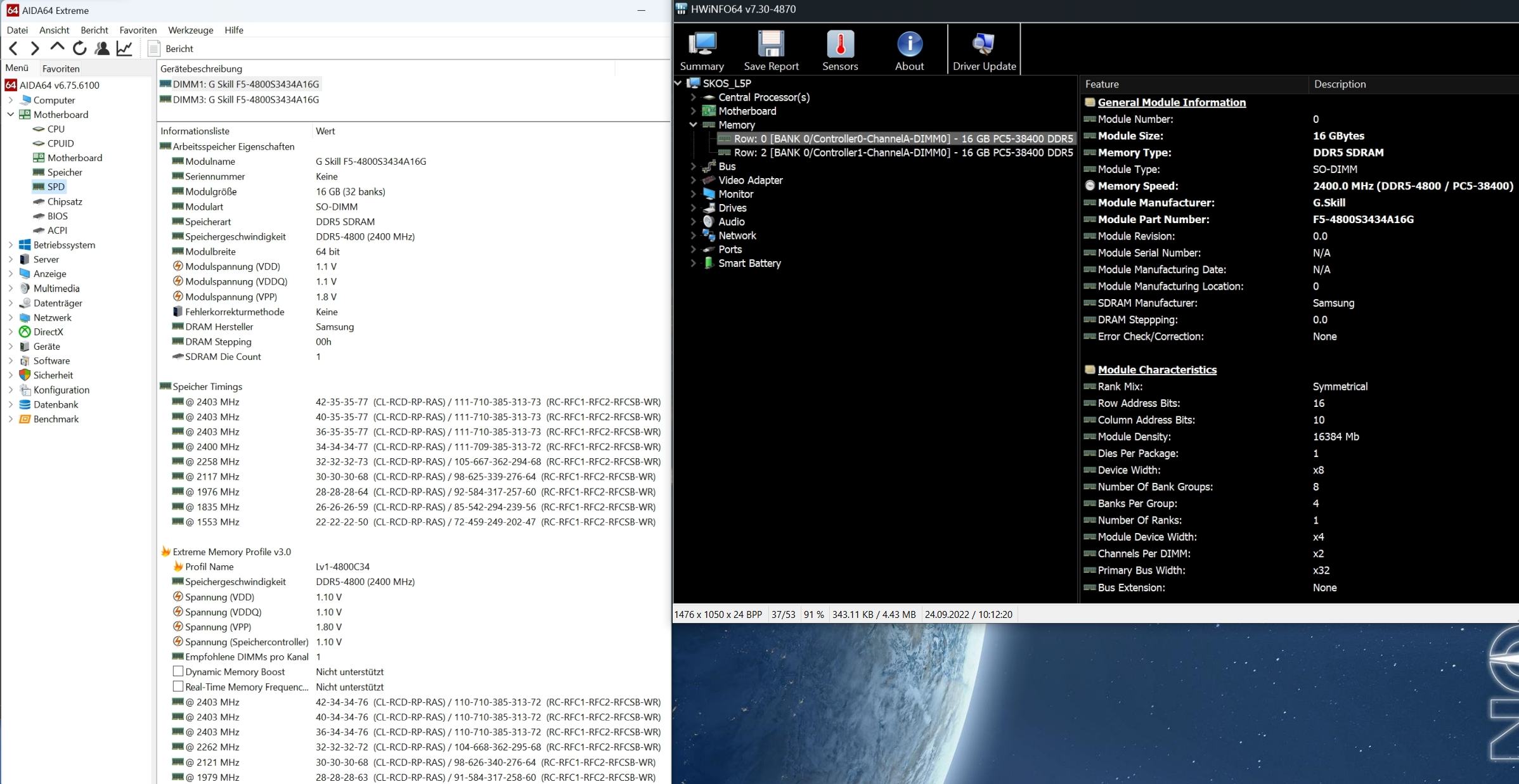This screenshot has width=1519, height=784.
Task: Minimize the AIDA64 Extreme window
Action: 641,10
